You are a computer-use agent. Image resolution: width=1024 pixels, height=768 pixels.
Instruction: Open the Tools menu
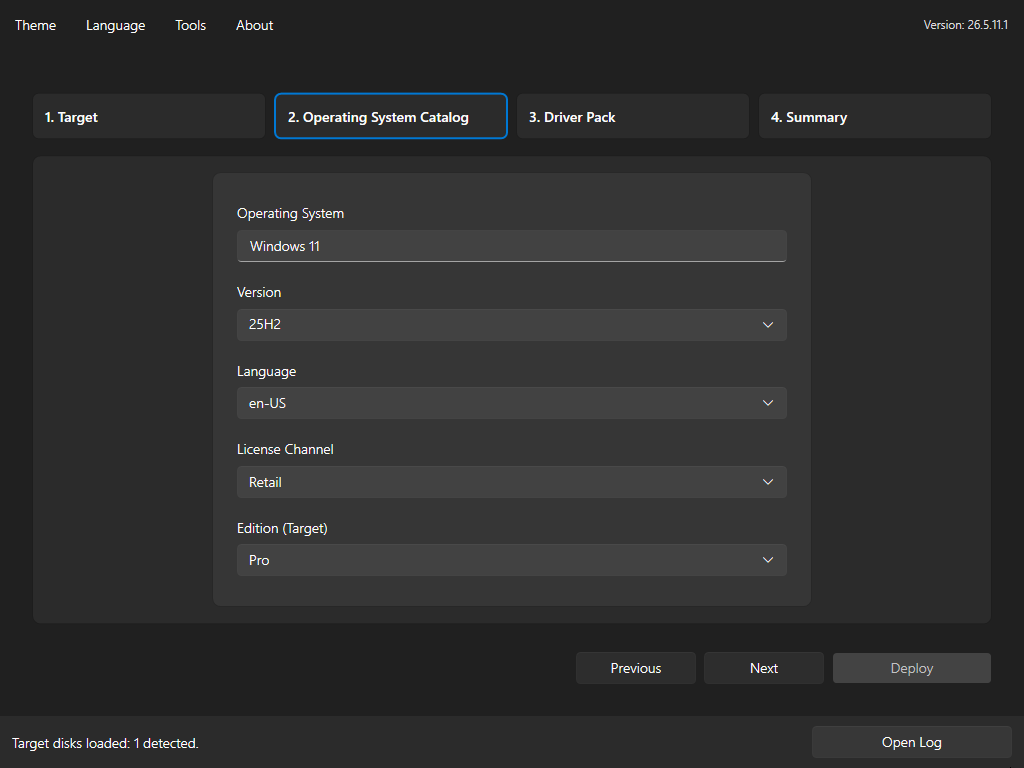[190, 25]
